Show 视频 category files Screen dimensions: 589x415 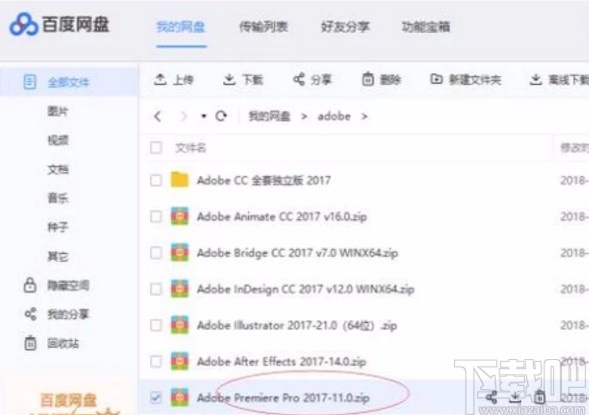[x=58, y=140]
